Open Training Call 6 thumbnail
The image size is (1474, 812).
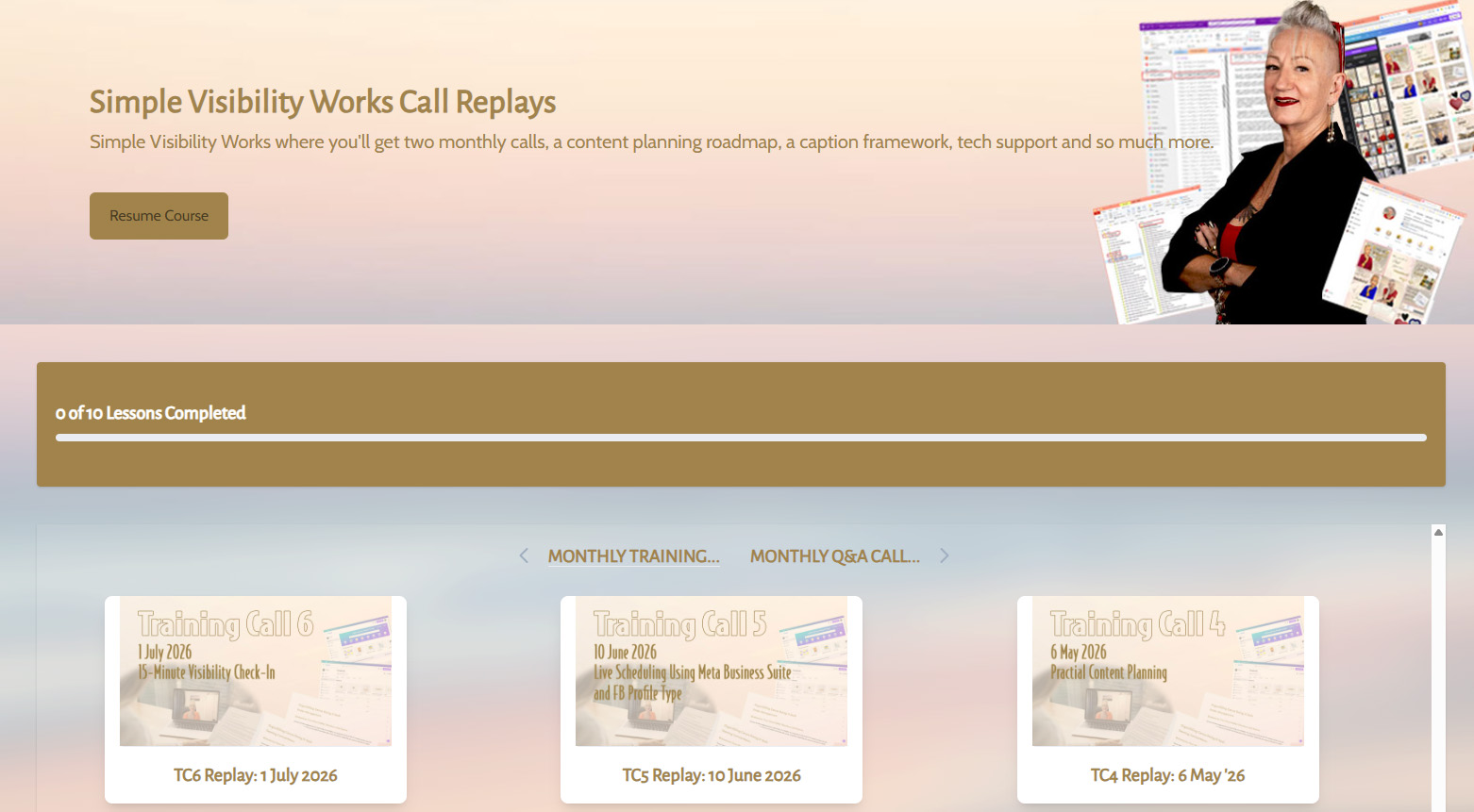pos(256,671)
